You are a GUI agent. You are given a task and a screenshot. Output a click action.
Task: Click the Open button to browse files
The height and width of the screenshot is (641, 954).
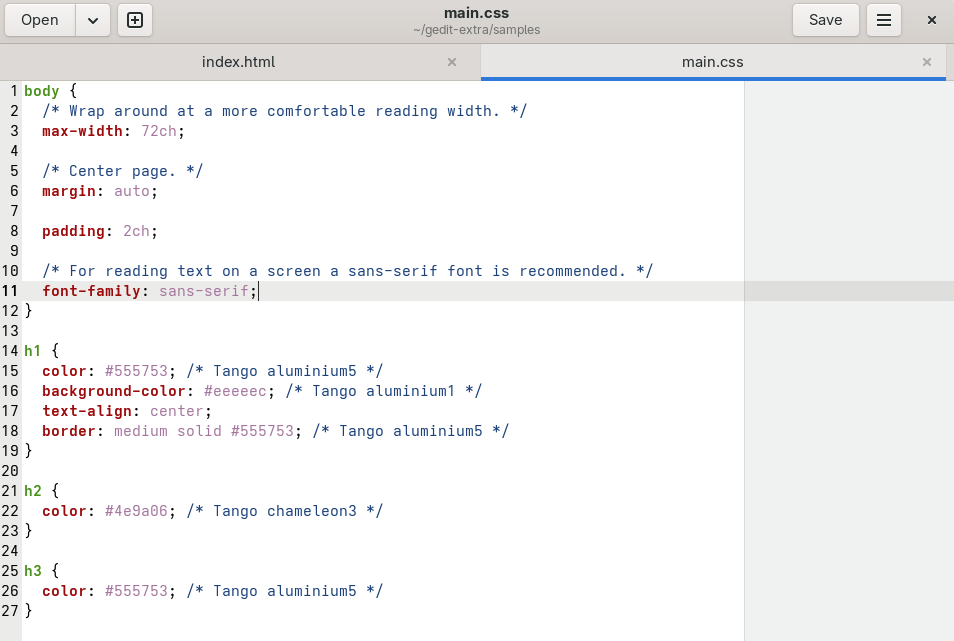39,19
